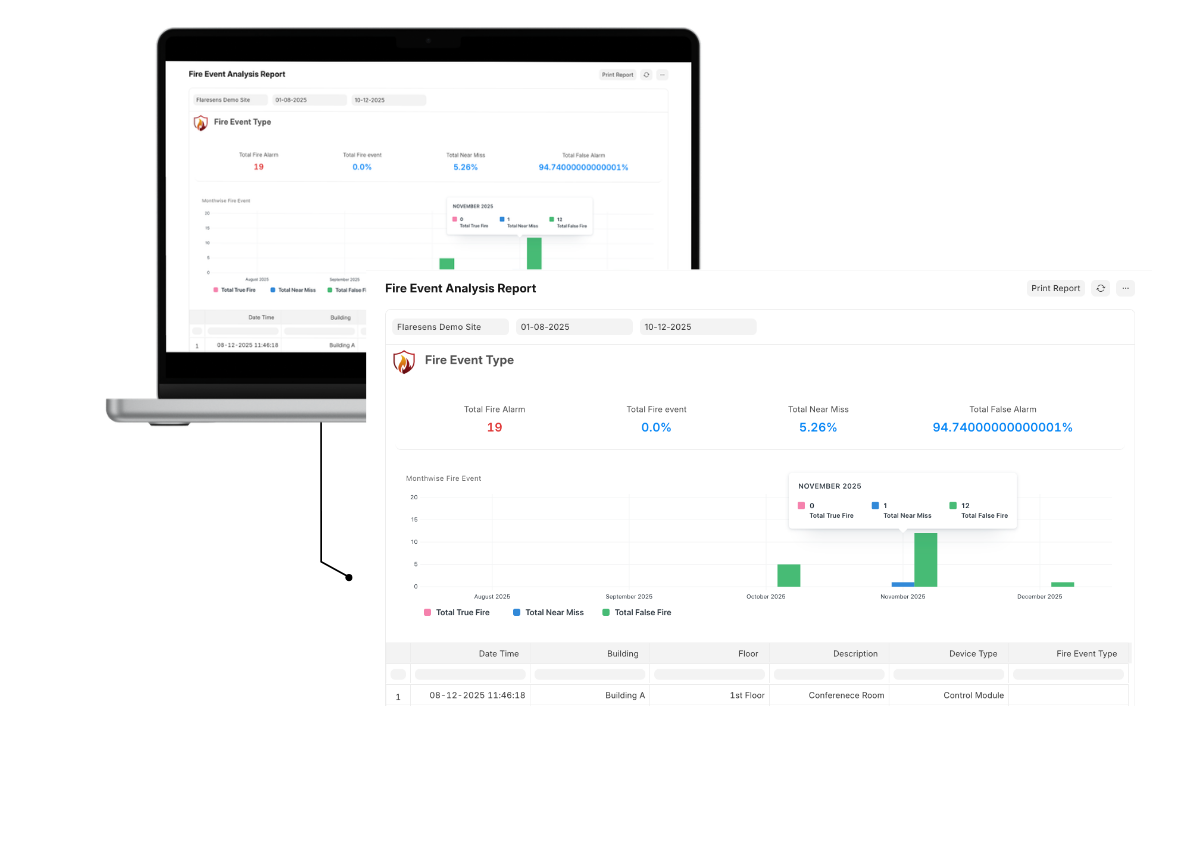Open the three-dot menu on the laptop screen
This screenshot has height=860, width=1200.
(x=661, y=75)
